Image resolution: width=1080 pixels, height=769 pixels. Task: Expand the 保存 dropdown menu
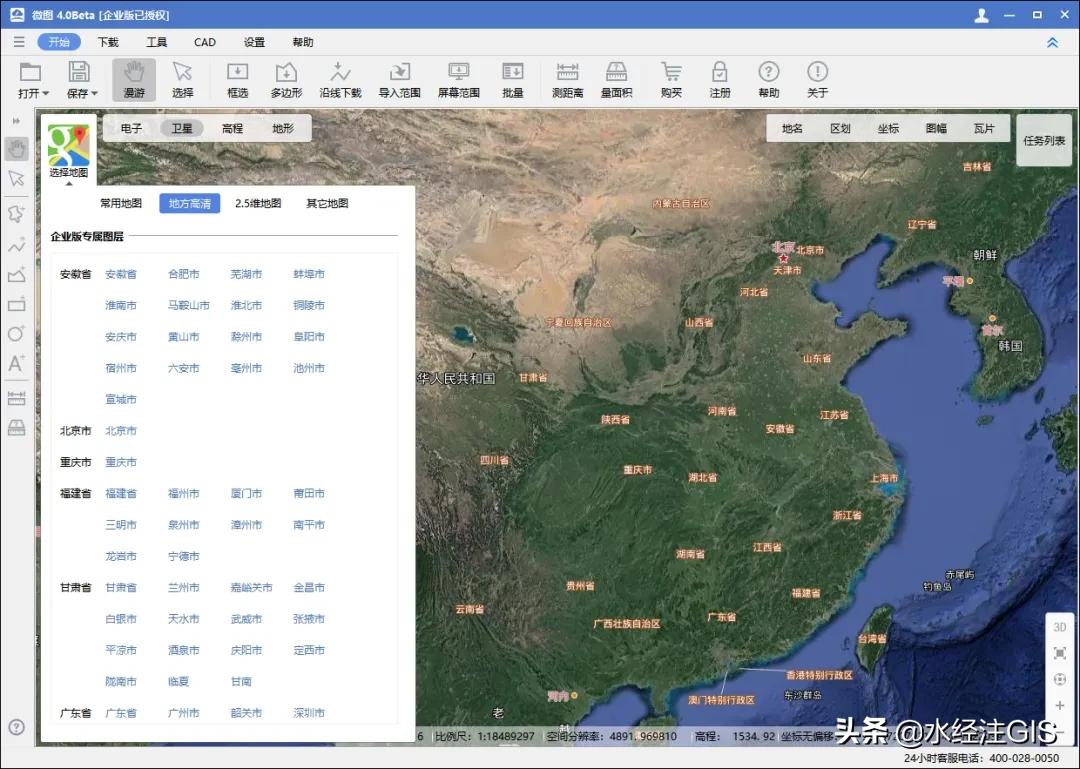94,94
